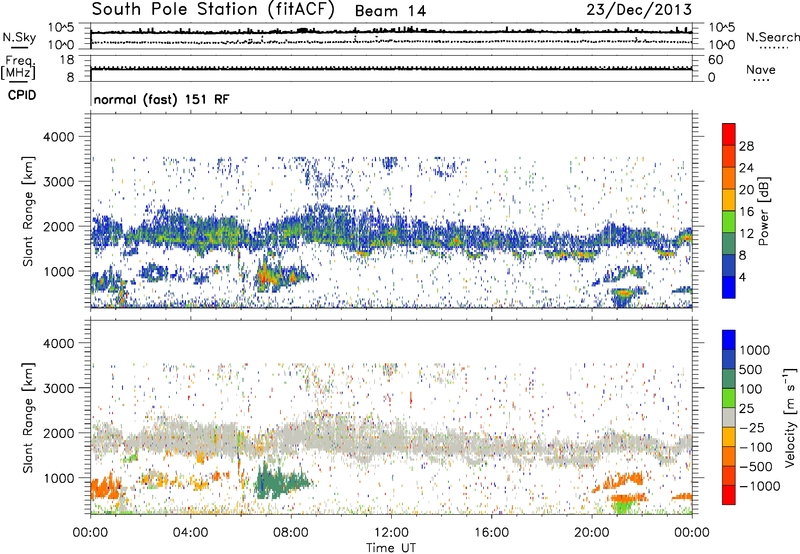Click the 'Velocity [m s-1]' color bar label
800x554 pixels.
click(790, 418)
